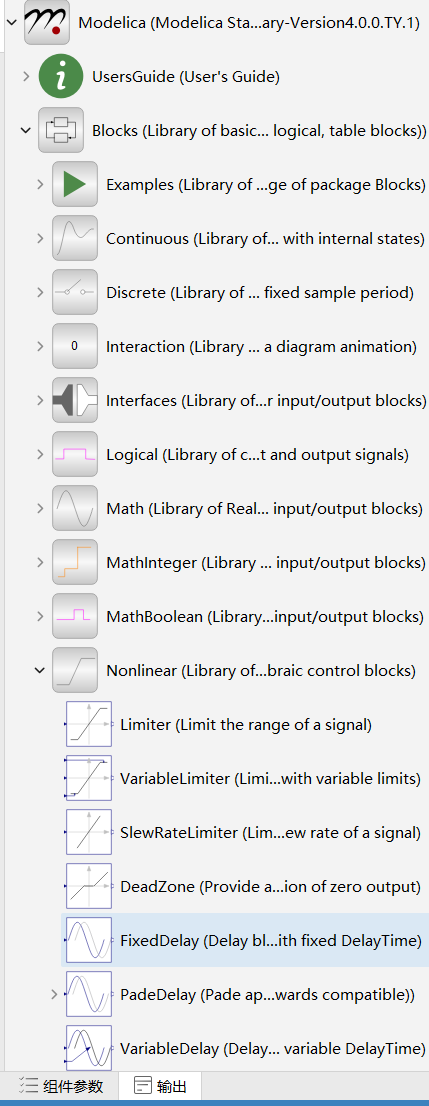Image resolution: width=429 pixels, height=1106 pixels.
Task: Click the SlewRateLimiter block icon
Action: (x=89, y=832)
